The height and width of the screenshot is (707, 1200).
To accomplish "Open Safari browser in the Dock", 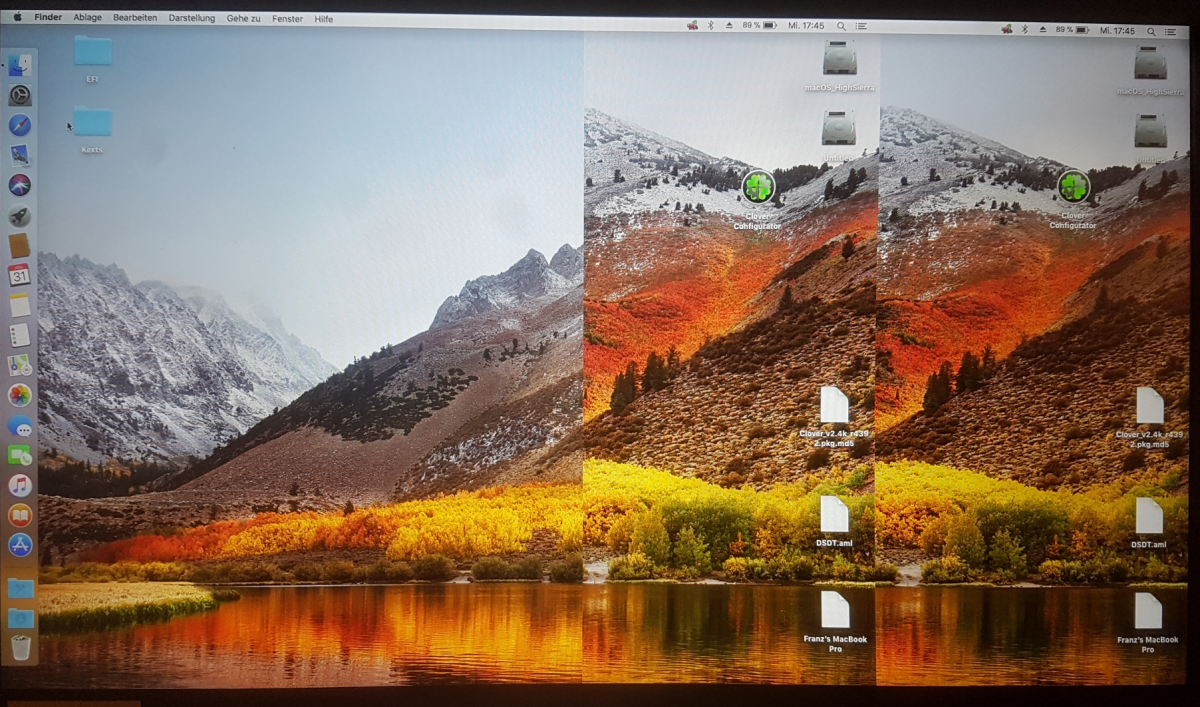I will tap(20, 125).
